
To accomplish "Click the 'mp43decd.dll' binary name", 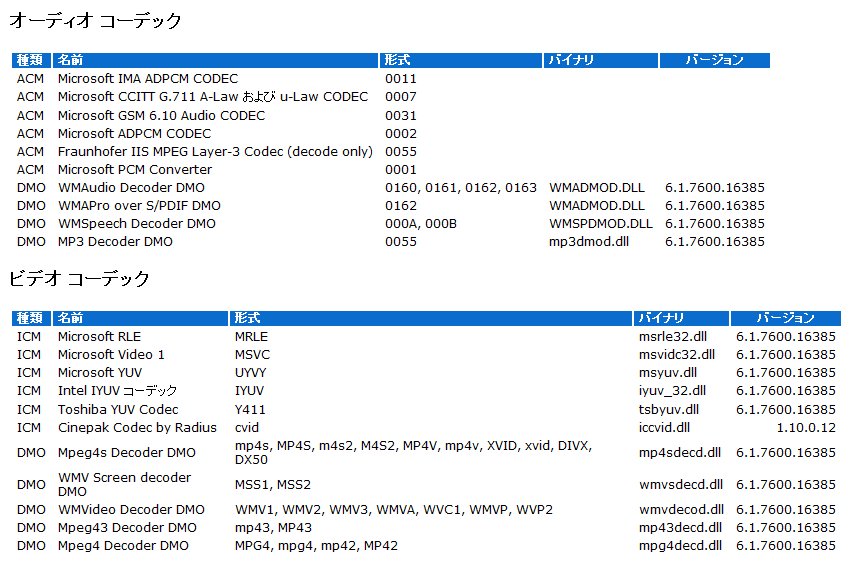I will (x=680, y=527).
